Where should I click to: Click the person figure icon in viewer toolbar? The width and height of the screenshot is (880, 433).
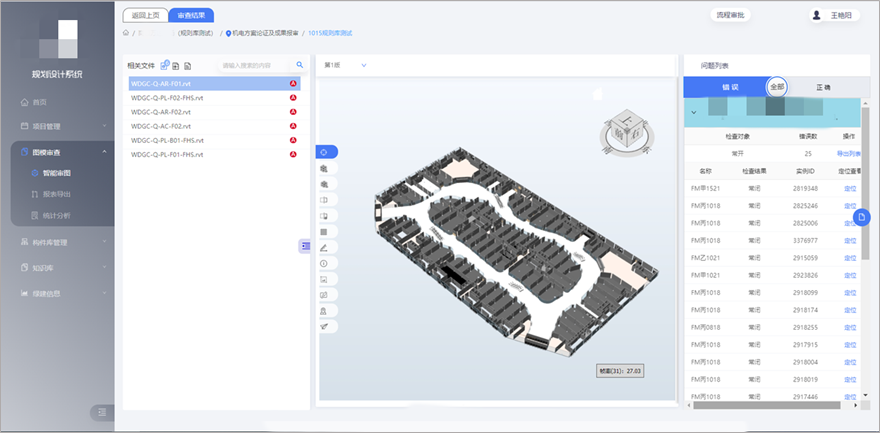(324, 310)
